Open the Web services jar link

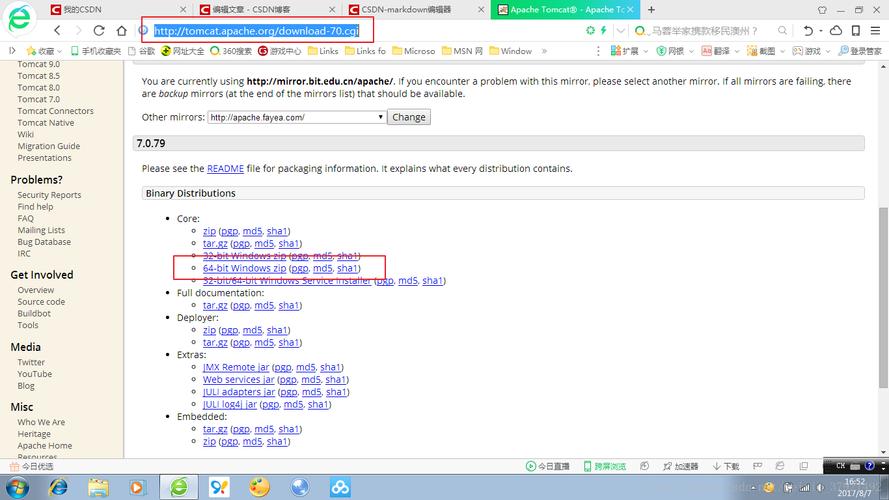point(239,380)
